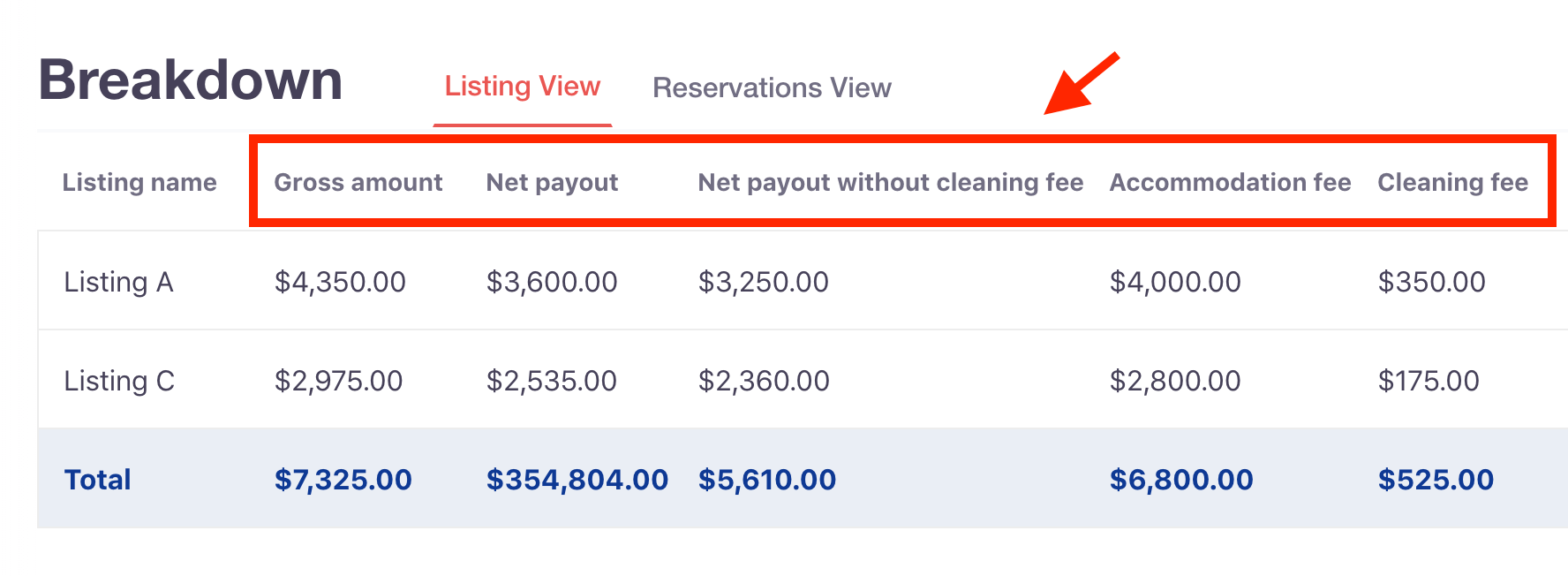Select the Net payout column header
The image size is (1568, 576).
552,182
